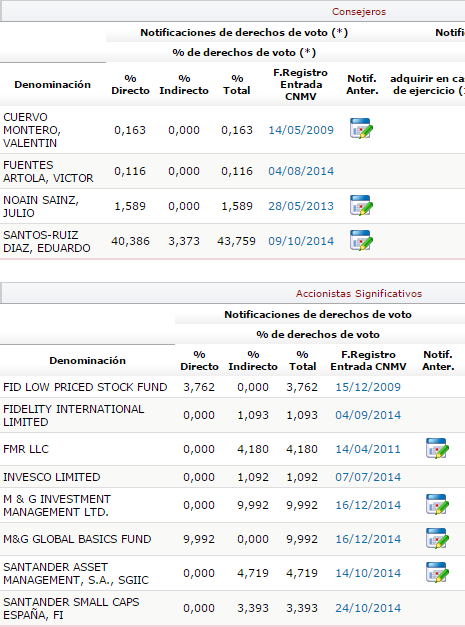Select the name FUENTES ARTOLA, VICTOR

point(48,172)
